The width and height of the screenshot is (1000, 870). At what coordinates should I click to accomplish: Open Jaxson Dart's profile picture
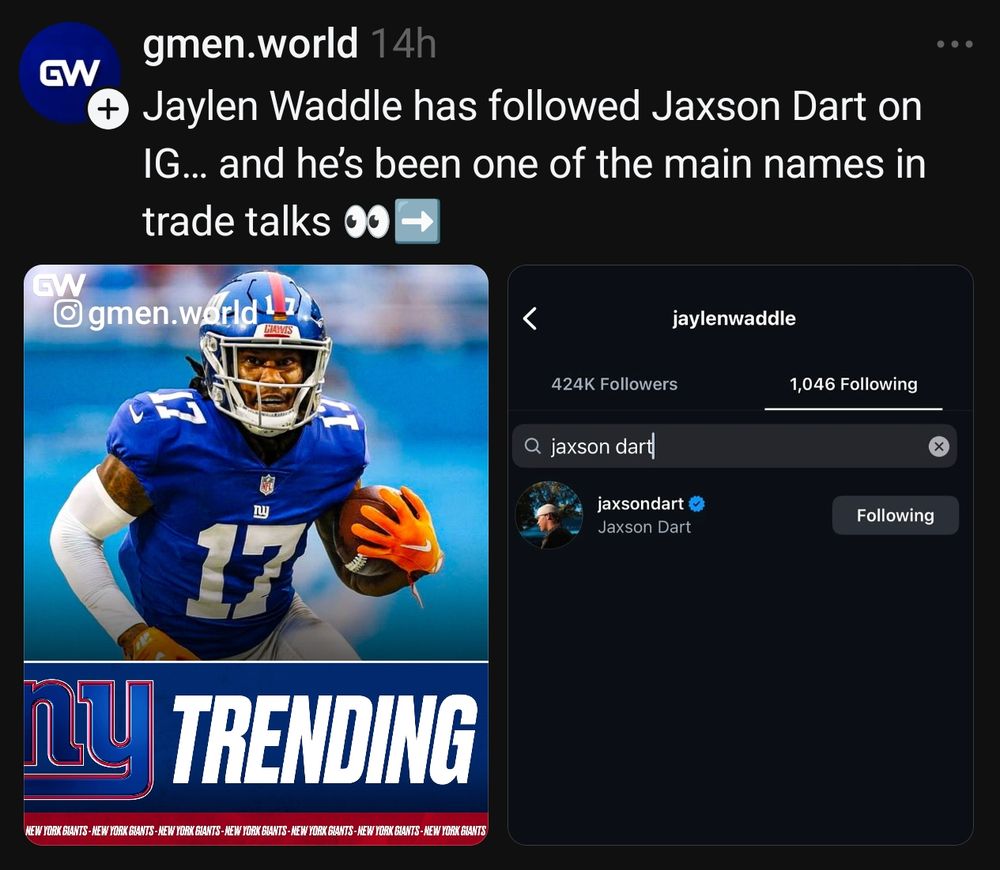click(549, 515)
